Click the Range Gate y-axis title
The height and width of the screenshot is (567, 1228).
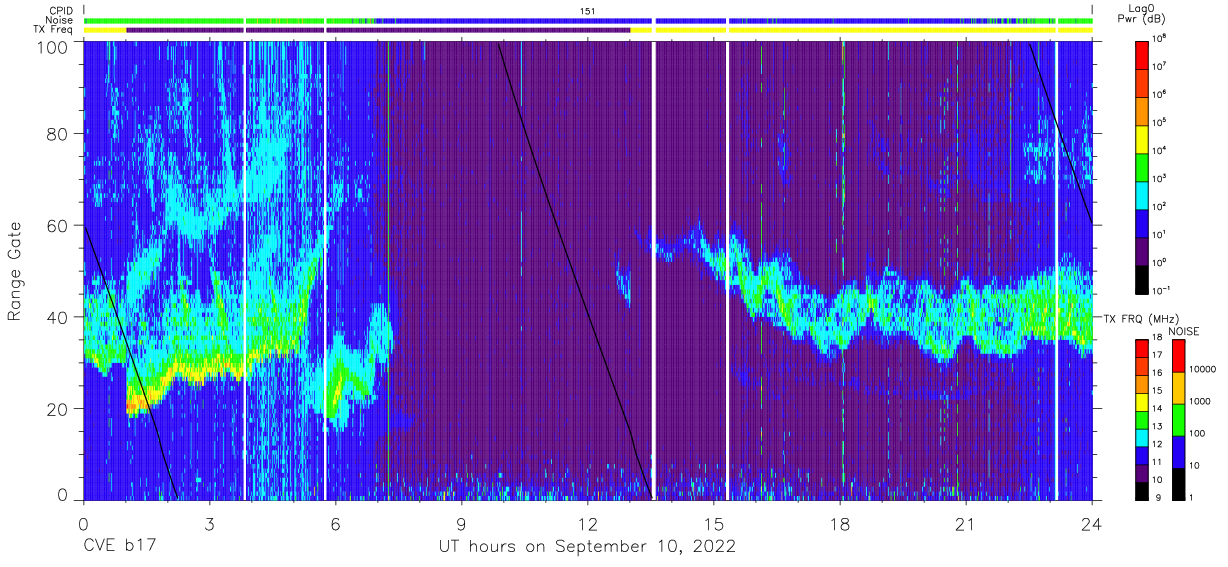[x=16, y=271]
